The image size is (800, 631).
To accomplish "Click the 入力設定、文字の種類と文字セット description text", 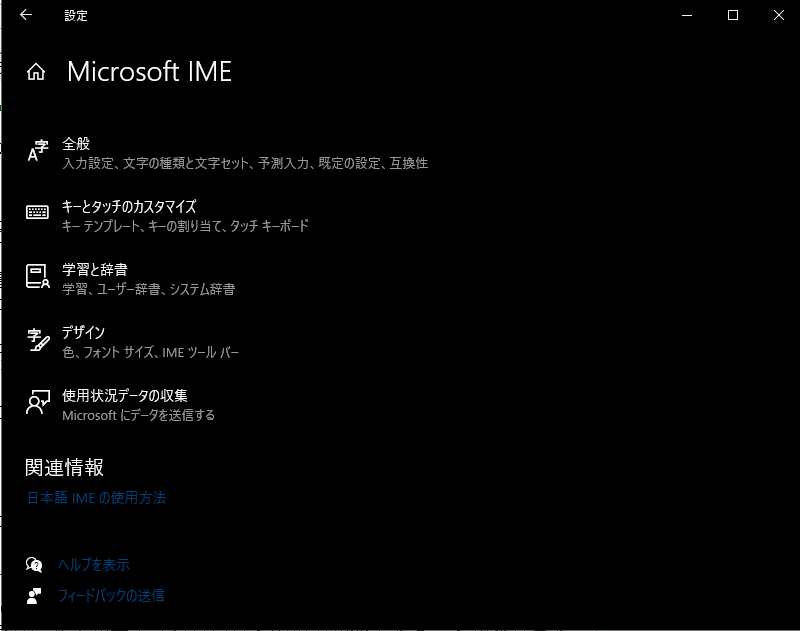I will click(245, 163).
